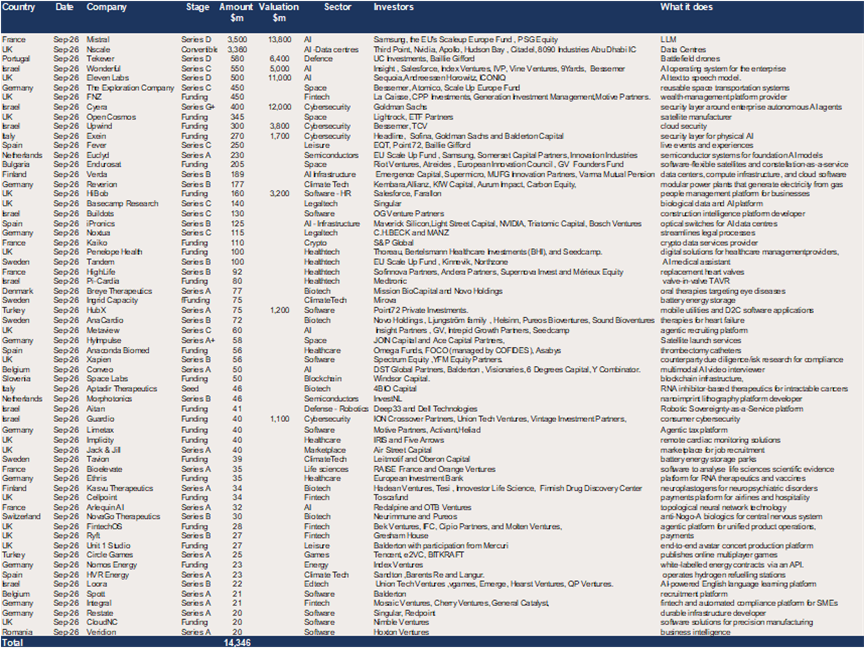Select the Open Cosmos company cell
The height and width of the screenshot is (648, 864).
coord(111,117)
